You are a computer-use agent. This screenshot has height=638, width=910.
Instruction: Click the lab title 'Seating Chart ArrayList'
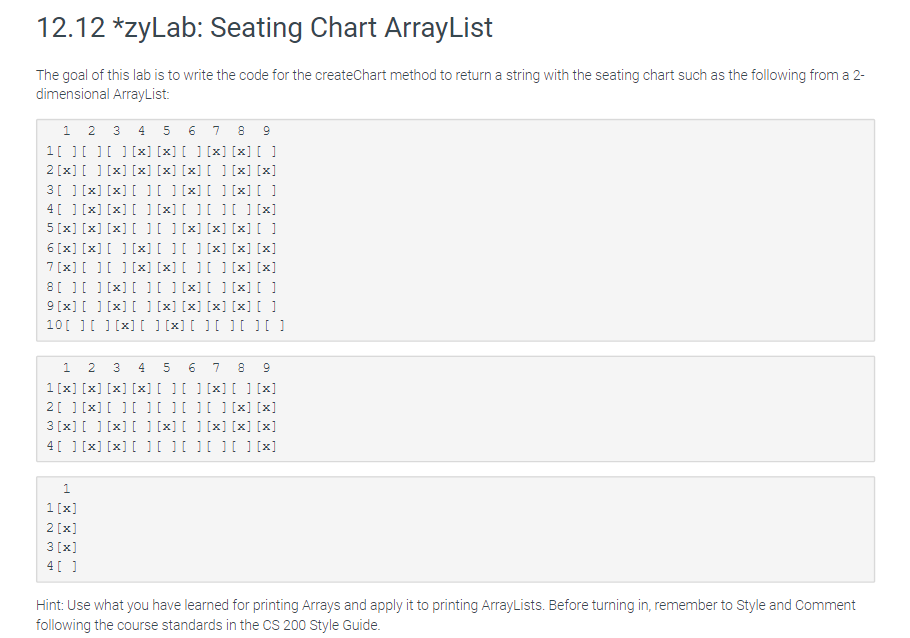click(x=351, y=28)
